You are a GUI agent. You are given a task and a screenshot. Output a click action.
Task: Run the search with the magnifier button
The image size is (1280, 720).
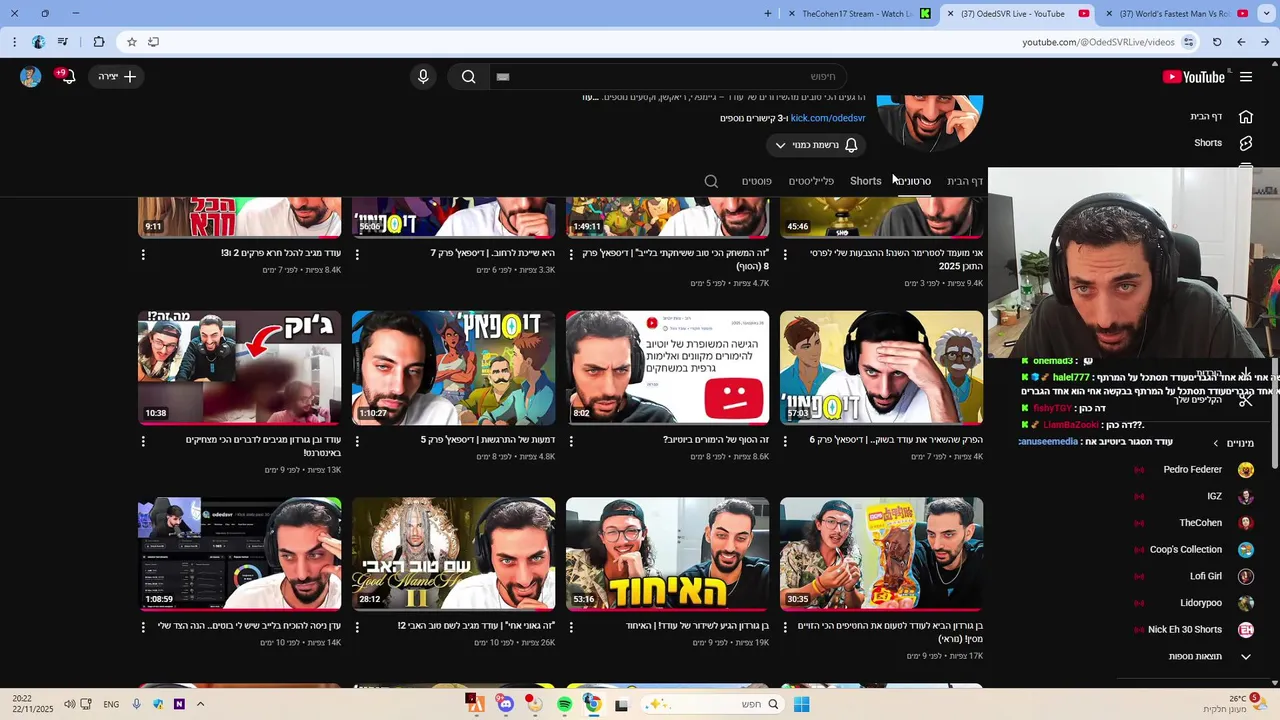[468, 77]
